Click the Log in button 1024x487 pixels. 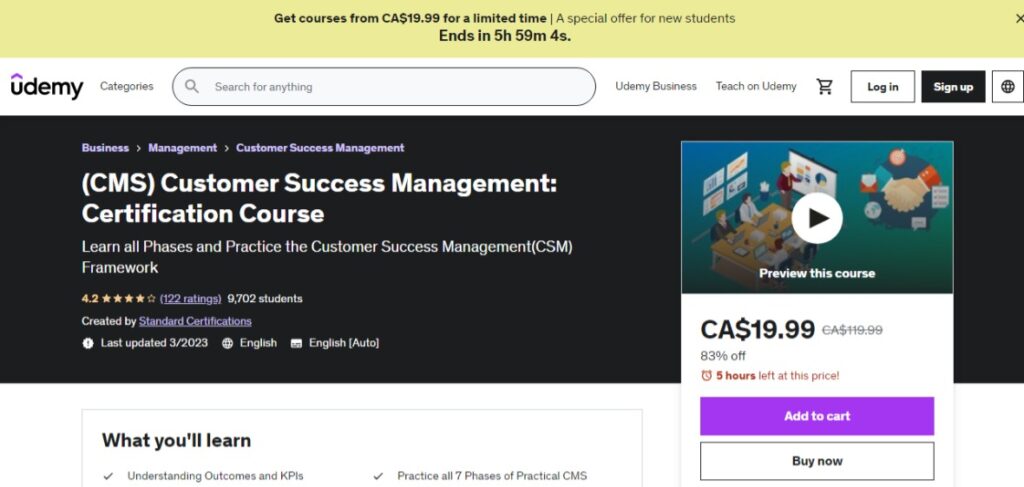(882, 87)
